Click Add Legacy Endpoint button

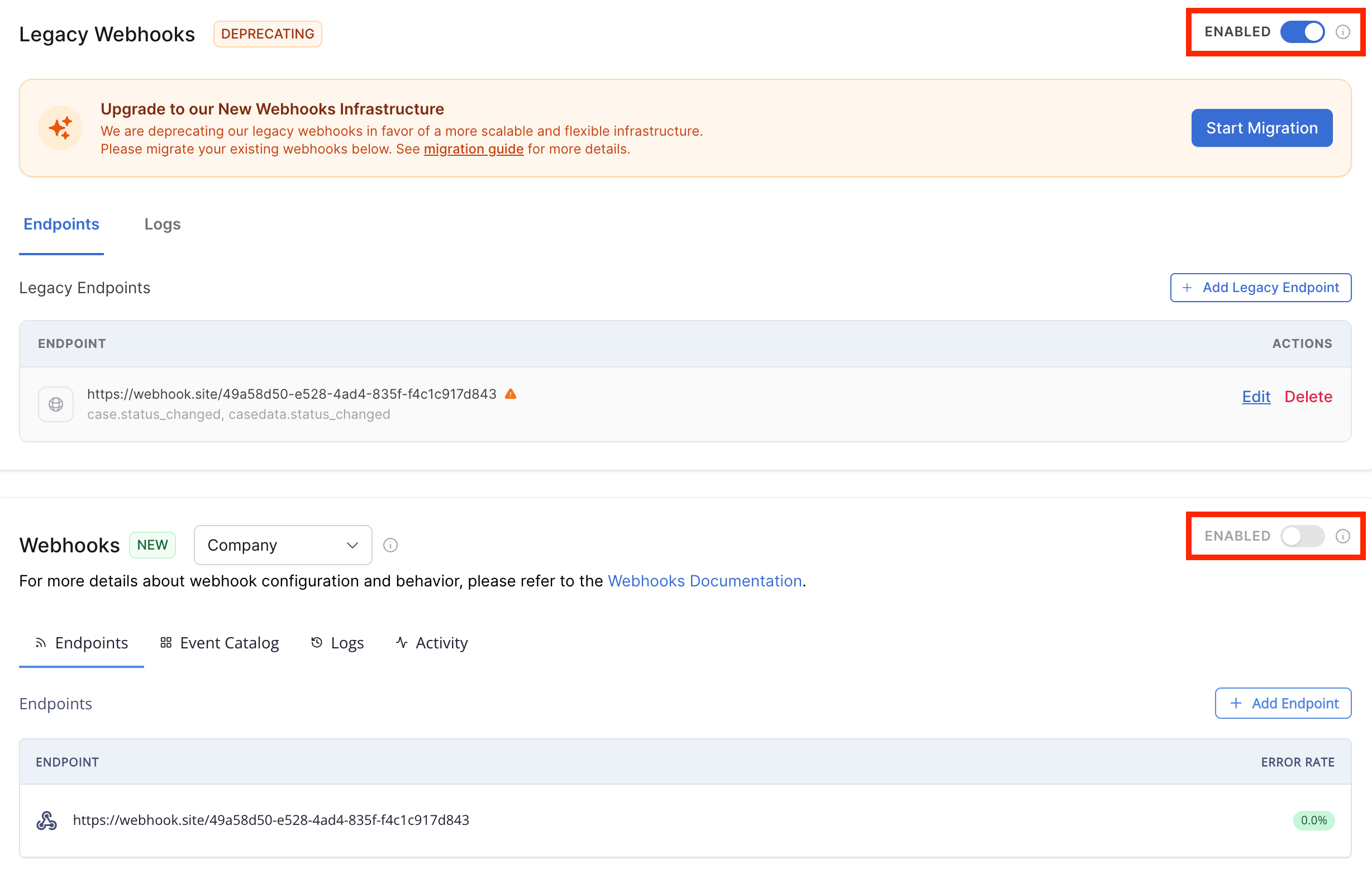pyautogui.click(x=1261, y=288)
